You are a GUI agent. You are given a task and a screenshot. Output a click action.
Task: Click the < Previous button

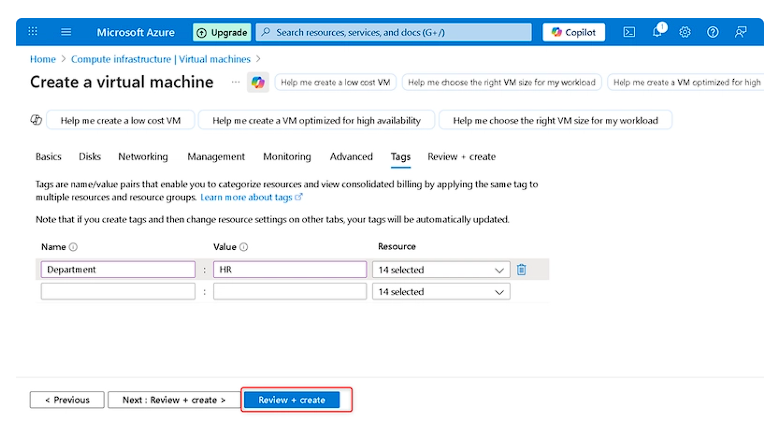(x=67, y=400)
